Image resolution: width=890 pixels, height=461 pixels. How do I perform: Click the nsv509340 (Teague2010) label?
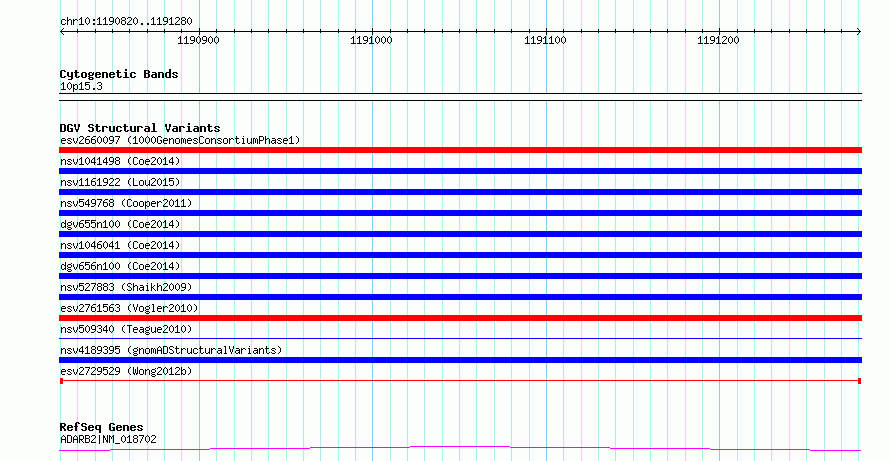[x=126, y=329]
